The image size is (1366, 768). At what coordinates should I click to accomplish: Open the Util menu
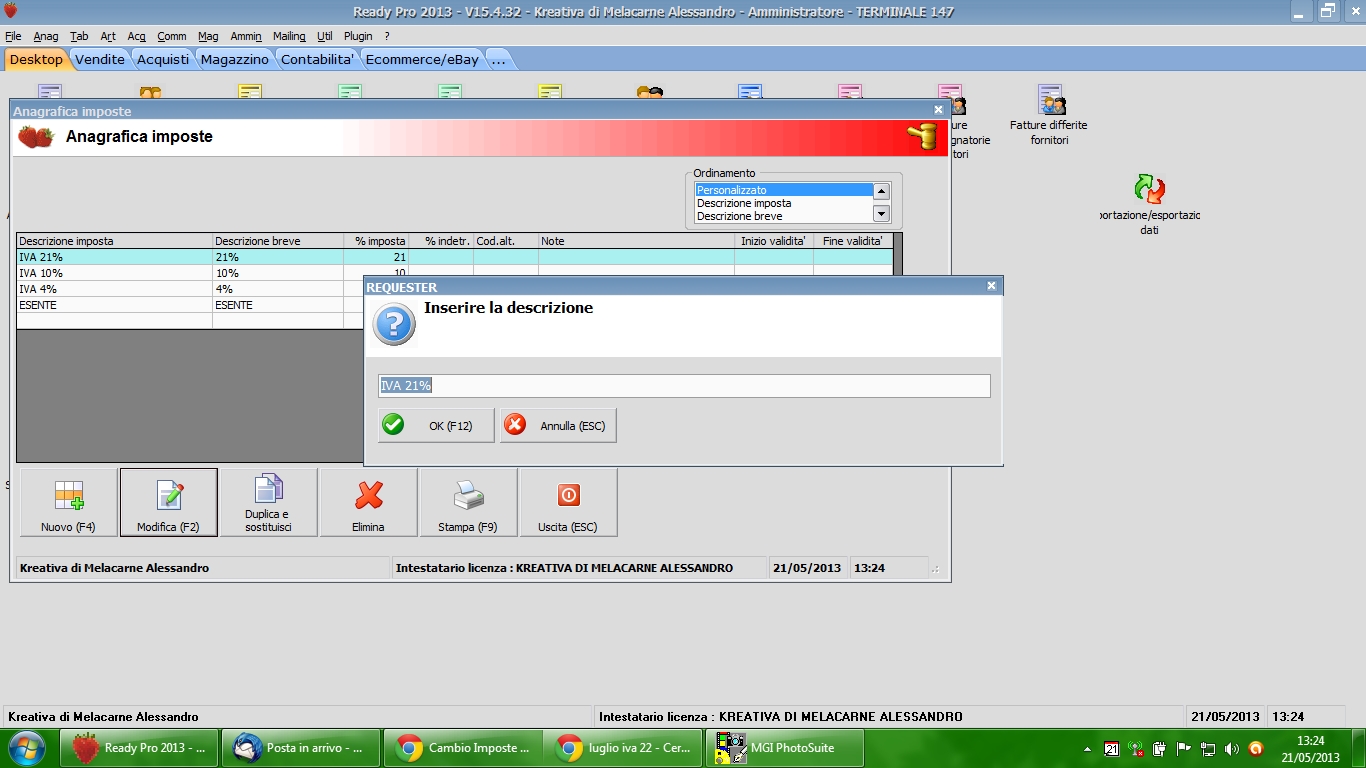pos(325,36)
